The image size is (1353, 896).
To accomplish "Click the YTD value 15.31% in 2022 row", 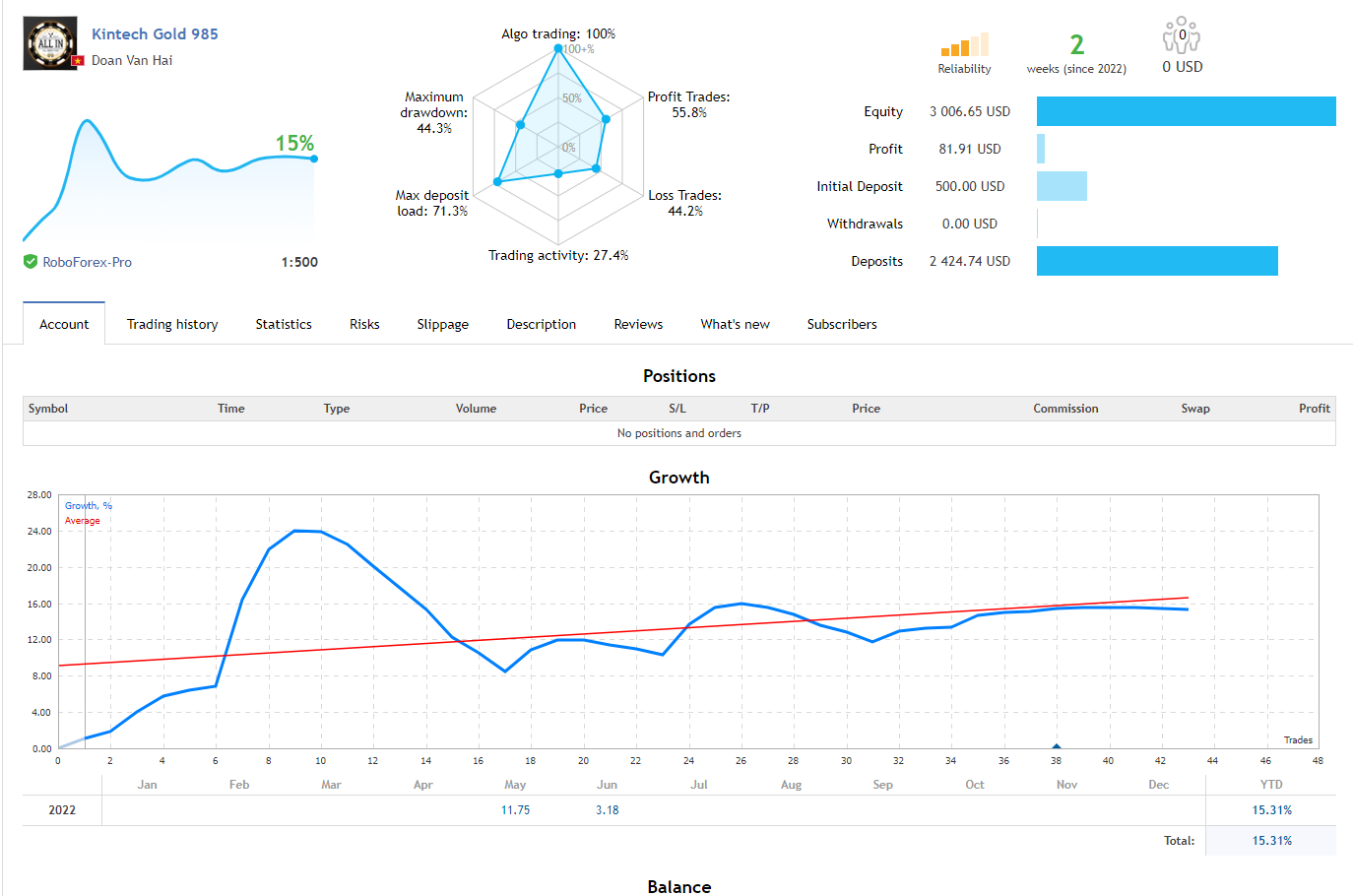I will tap(1271, 810).
